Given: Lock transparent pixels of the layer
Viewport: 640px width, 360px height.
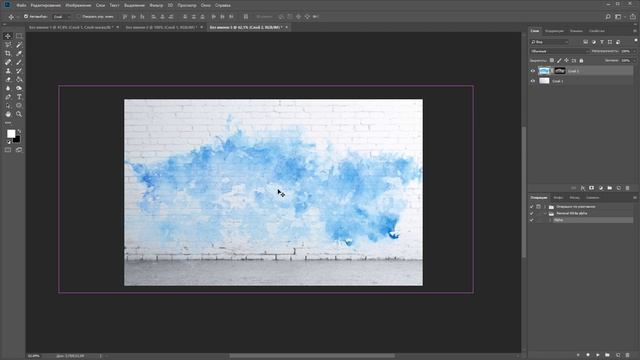Looking at the screenshot, I should click(551, 60).
